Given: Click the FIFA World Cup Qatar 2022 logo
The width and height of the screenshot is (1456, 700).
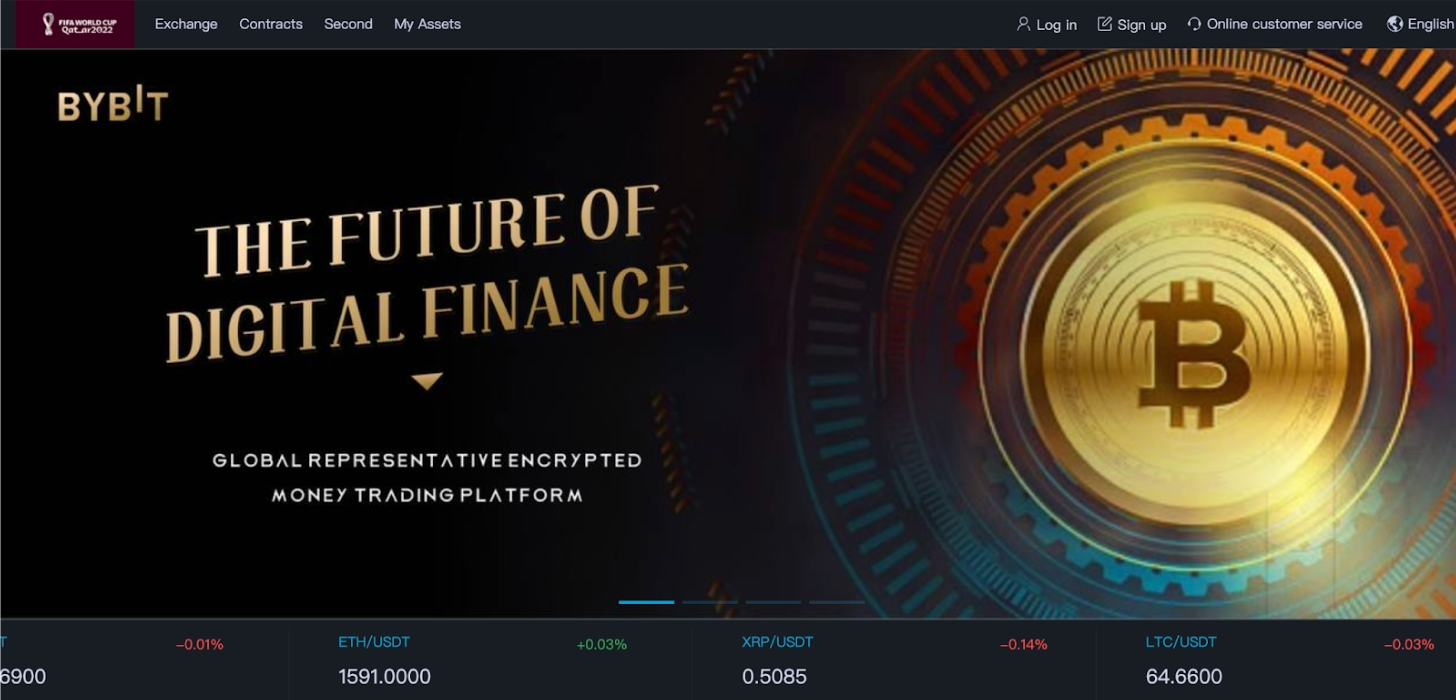Looking at the screenshot, I should tap(75, 24).
